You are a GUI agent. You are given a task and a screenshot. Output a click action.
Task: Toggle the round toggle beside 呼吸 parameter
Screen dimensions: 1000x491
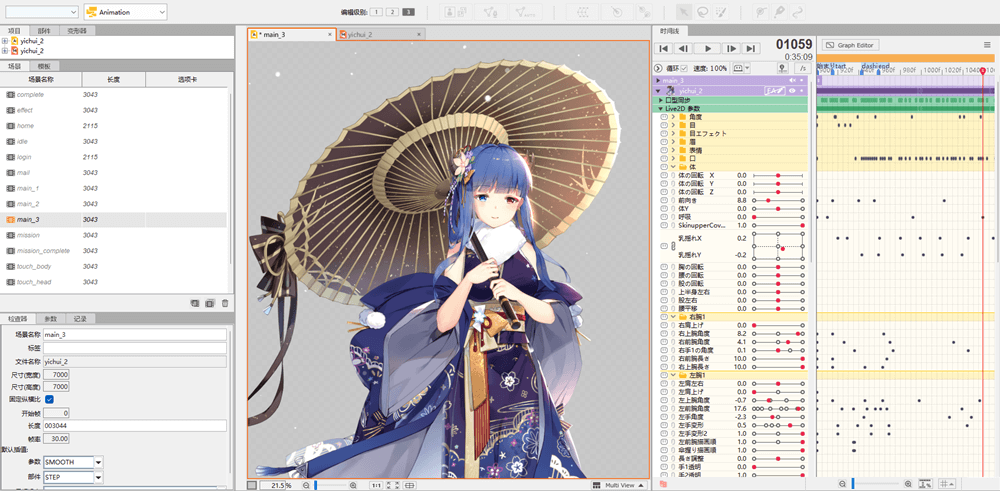tap(664, 217)
